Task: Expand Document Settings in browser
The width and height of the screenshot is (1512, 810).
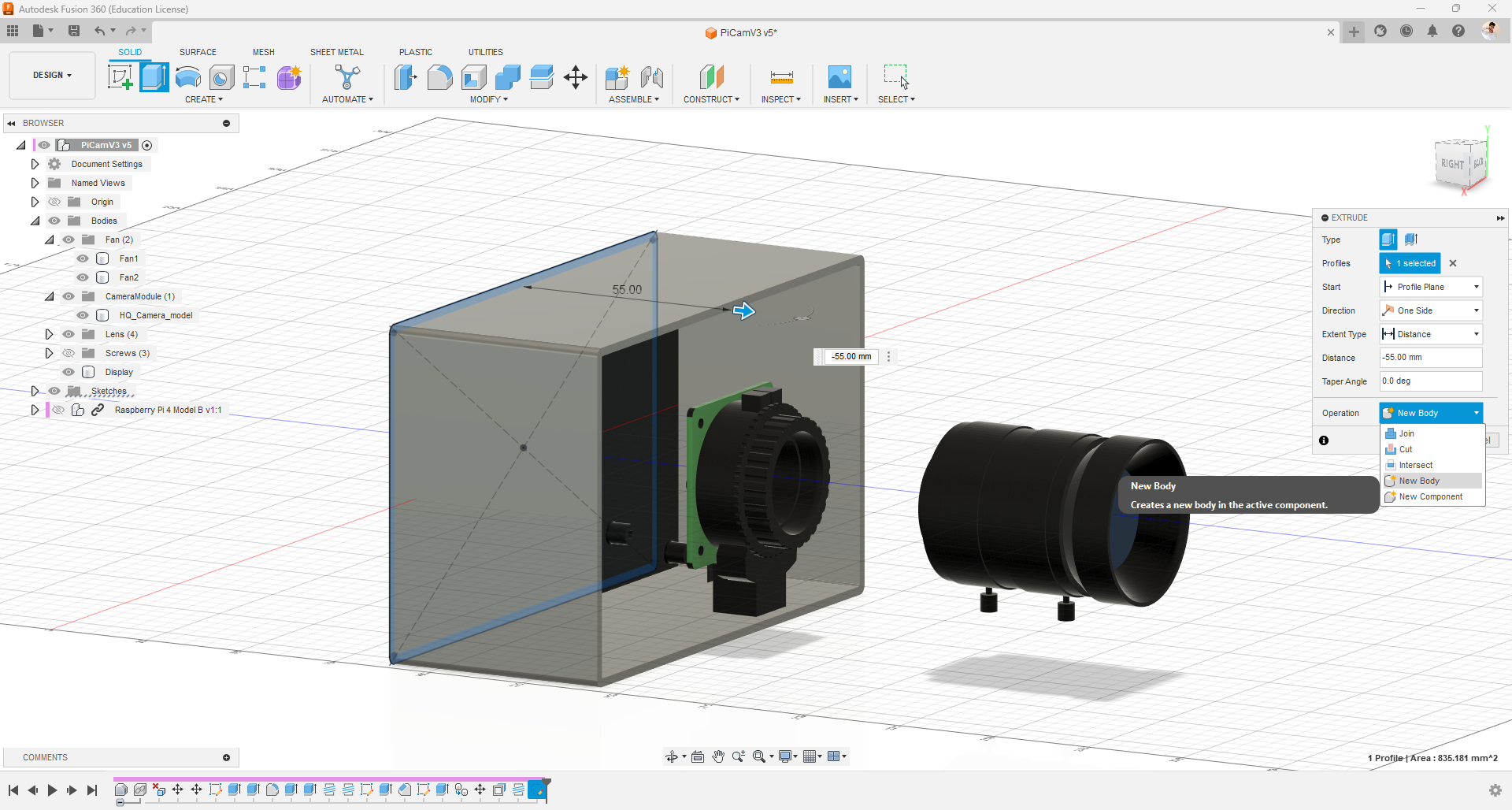Action: [x=35, y=164]
